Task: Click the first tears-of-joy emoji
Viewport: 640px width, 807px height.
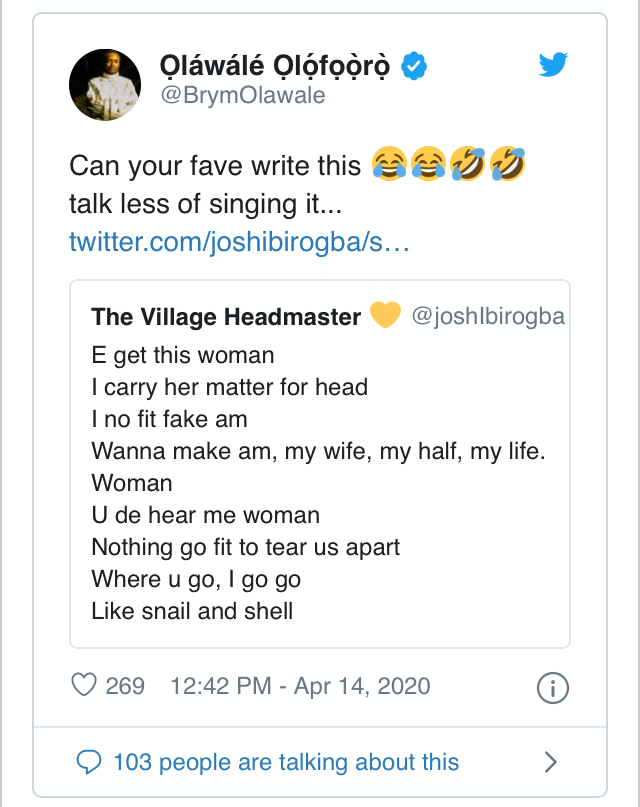Action: click(388, 163)
